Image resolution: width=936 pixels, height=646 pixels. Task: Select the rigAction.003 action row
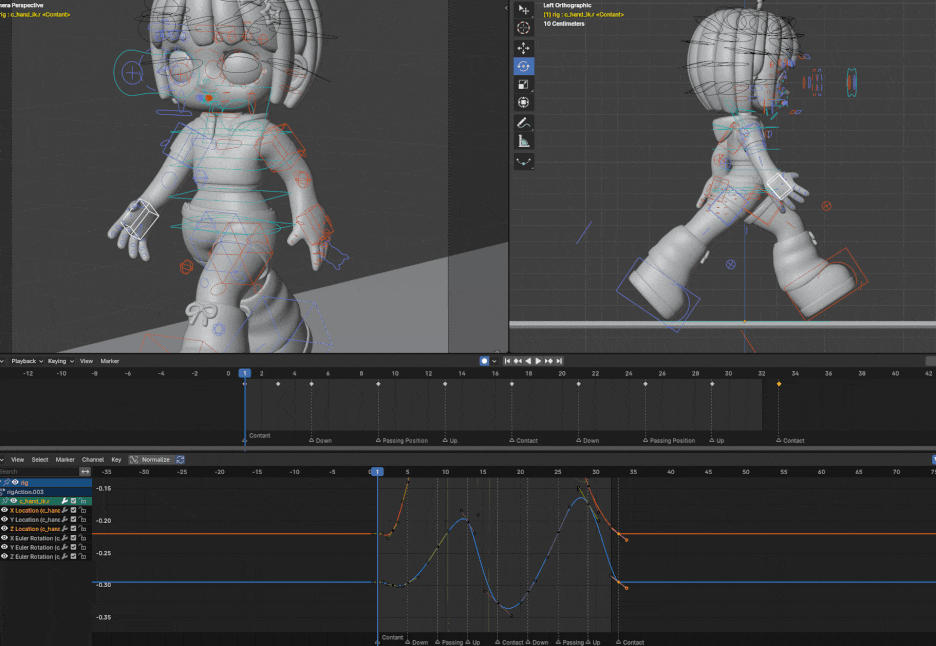click(46, 492)
